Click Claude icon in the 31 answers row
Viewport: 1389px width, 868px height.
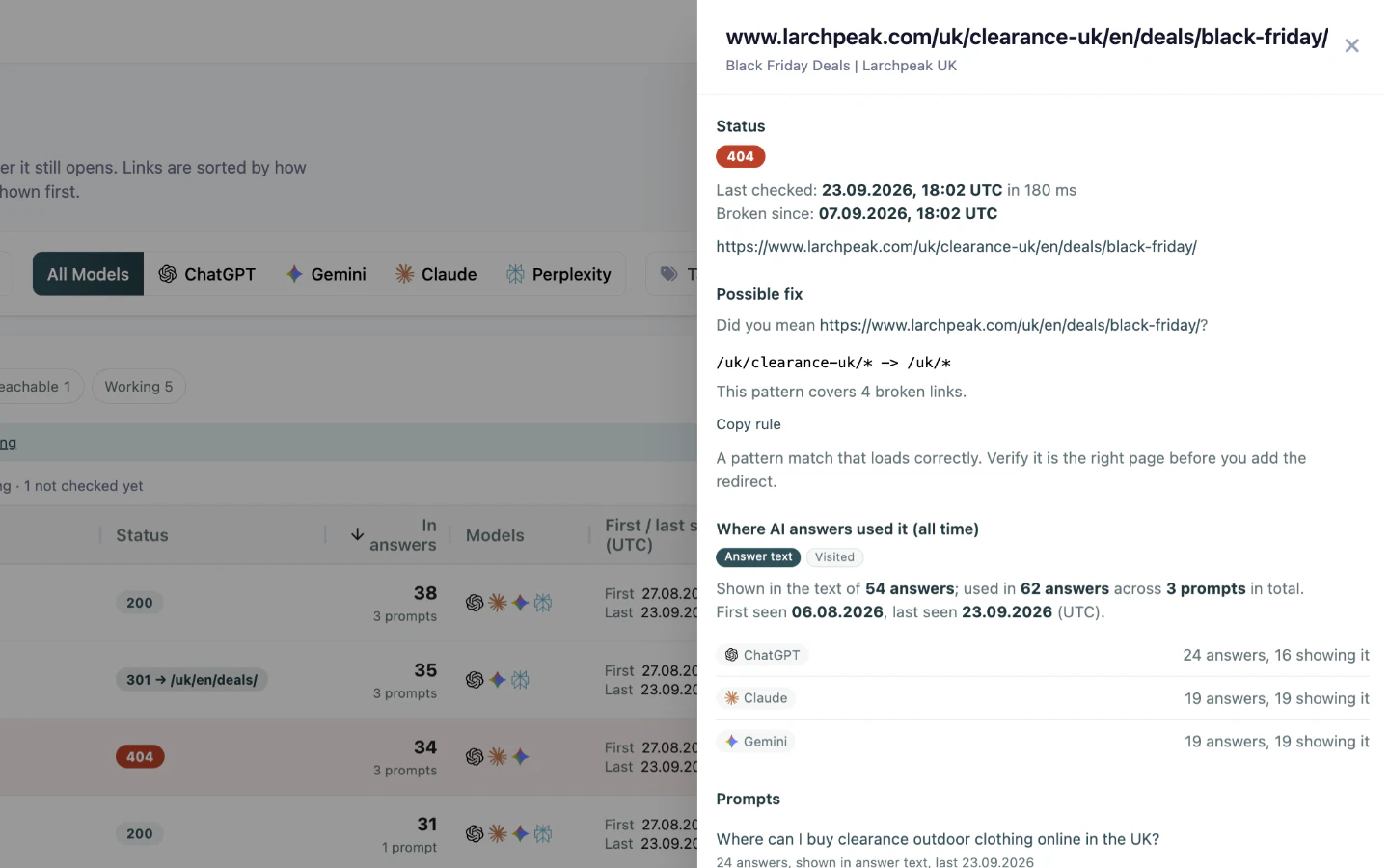point(498,834)
